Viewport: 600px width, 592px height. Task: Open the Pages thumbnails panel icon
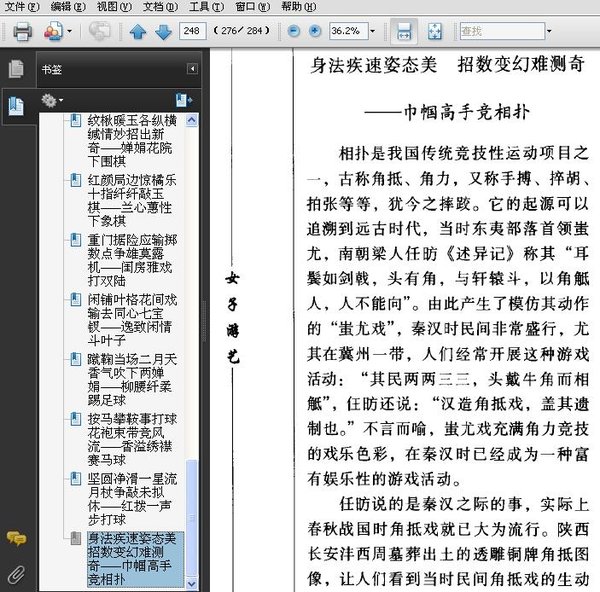[x=16, y=69]
